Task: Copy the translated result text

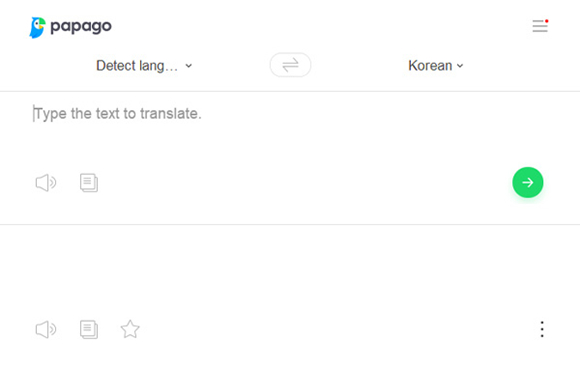Action: 89,329
